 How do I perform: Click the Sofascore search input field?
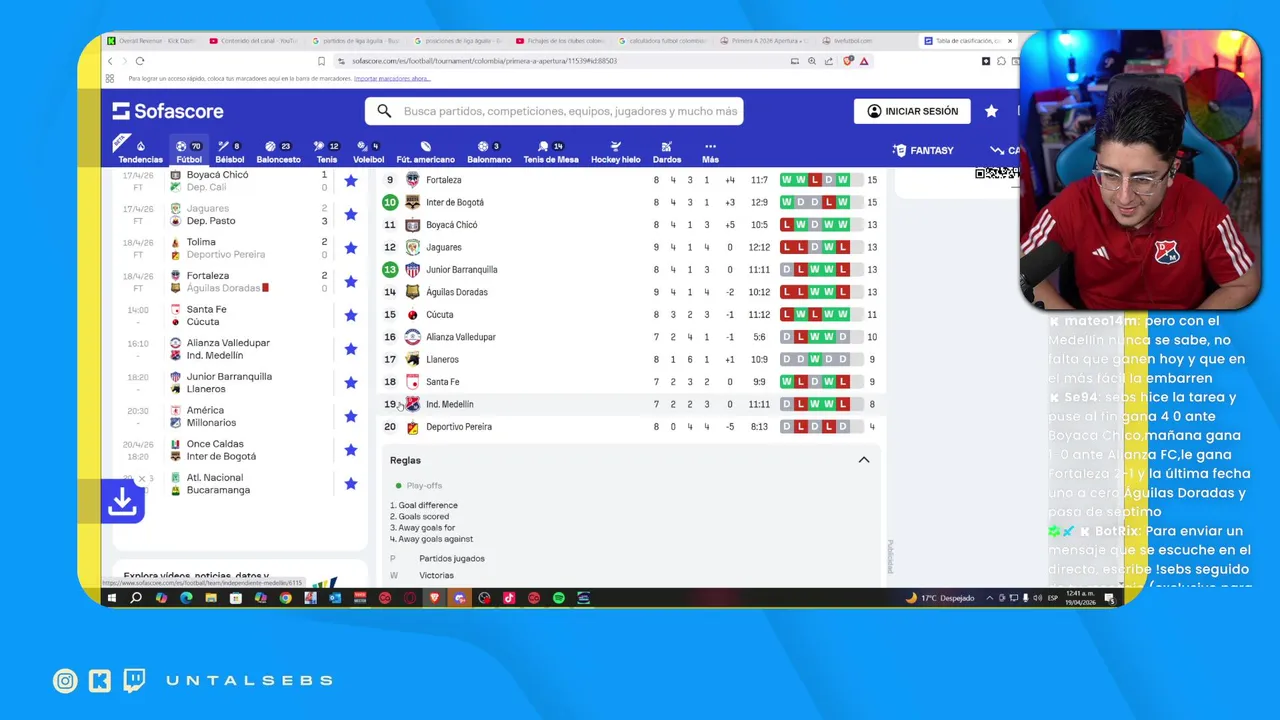(x=554, y=111)
